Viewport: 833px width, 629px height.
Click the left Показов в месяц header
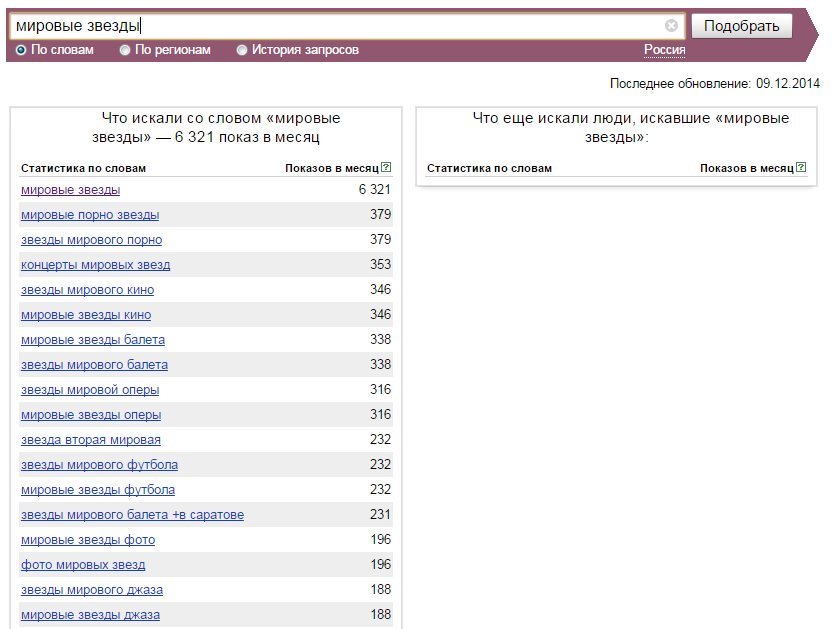click(332, 168)
